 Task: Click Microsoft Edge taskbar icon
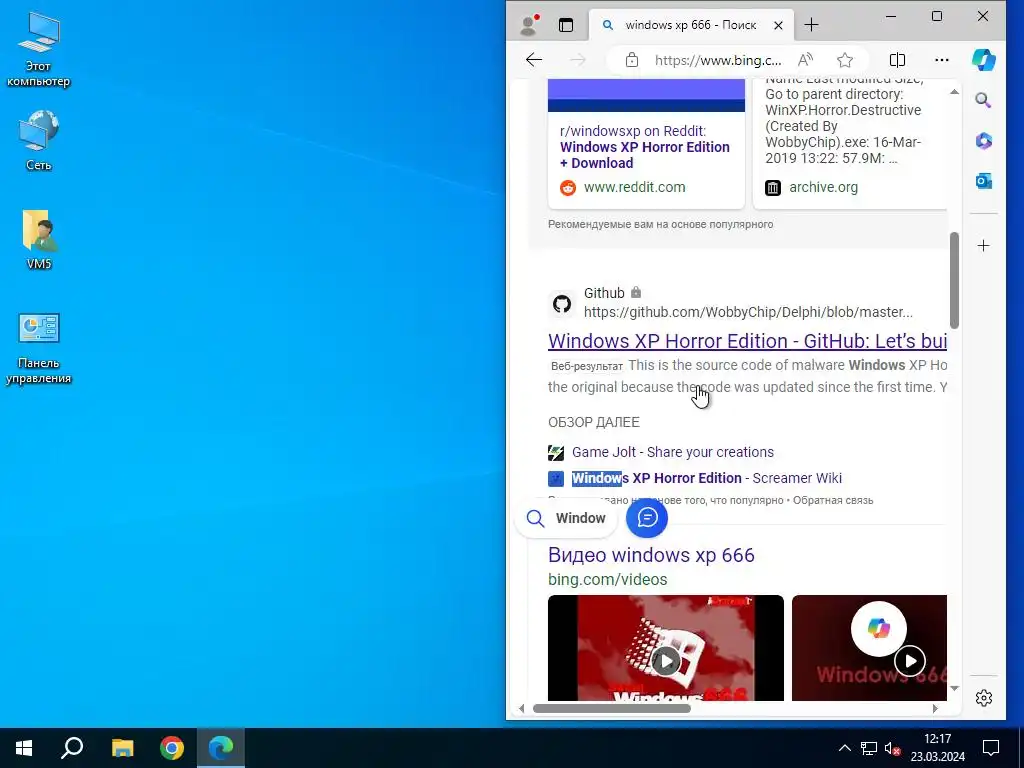(221, 748)
